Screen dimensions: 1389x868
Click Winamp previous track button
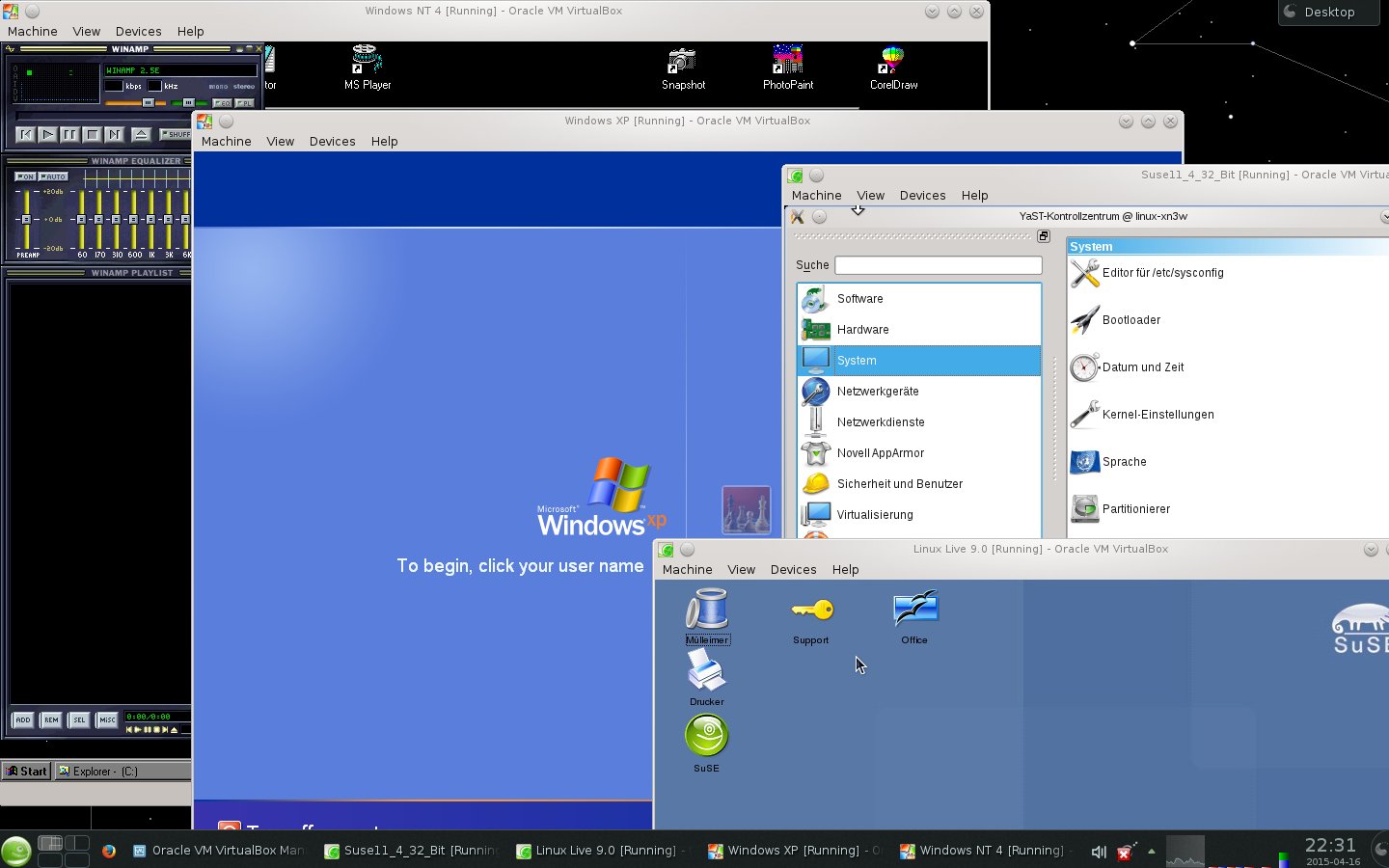tap(26, 134)
